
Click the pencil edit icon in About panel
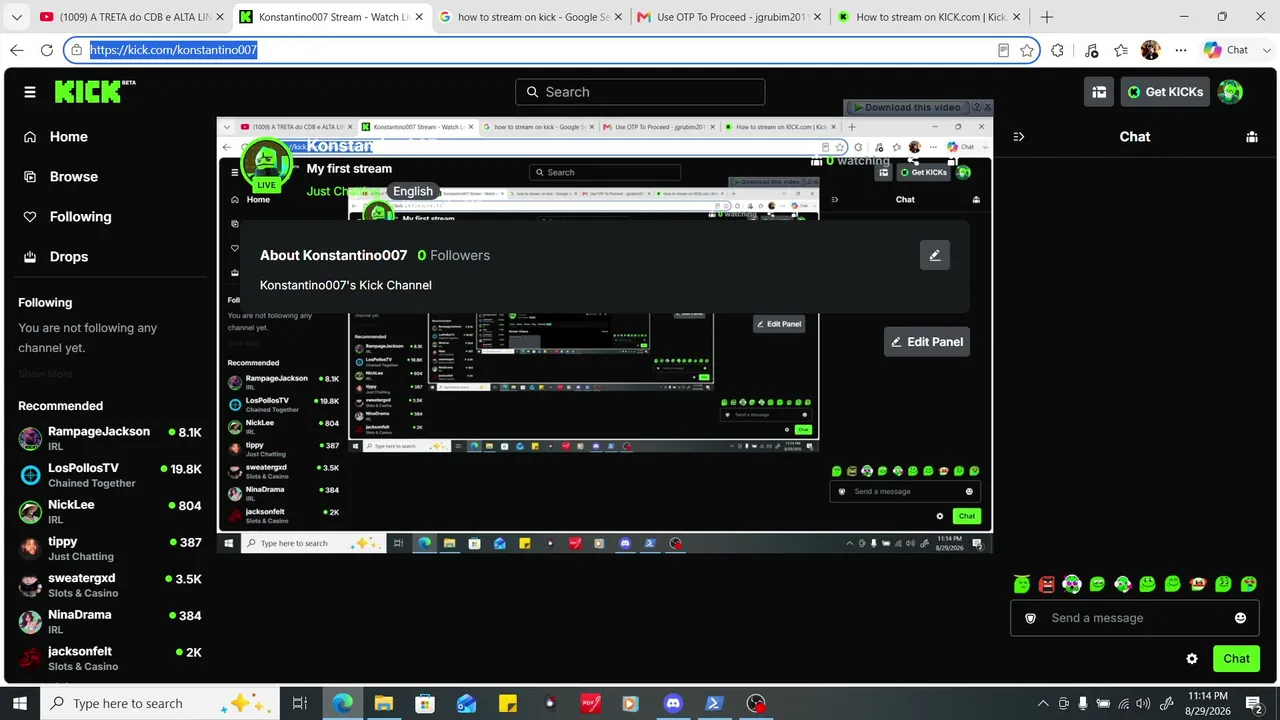tap(935, 255)
